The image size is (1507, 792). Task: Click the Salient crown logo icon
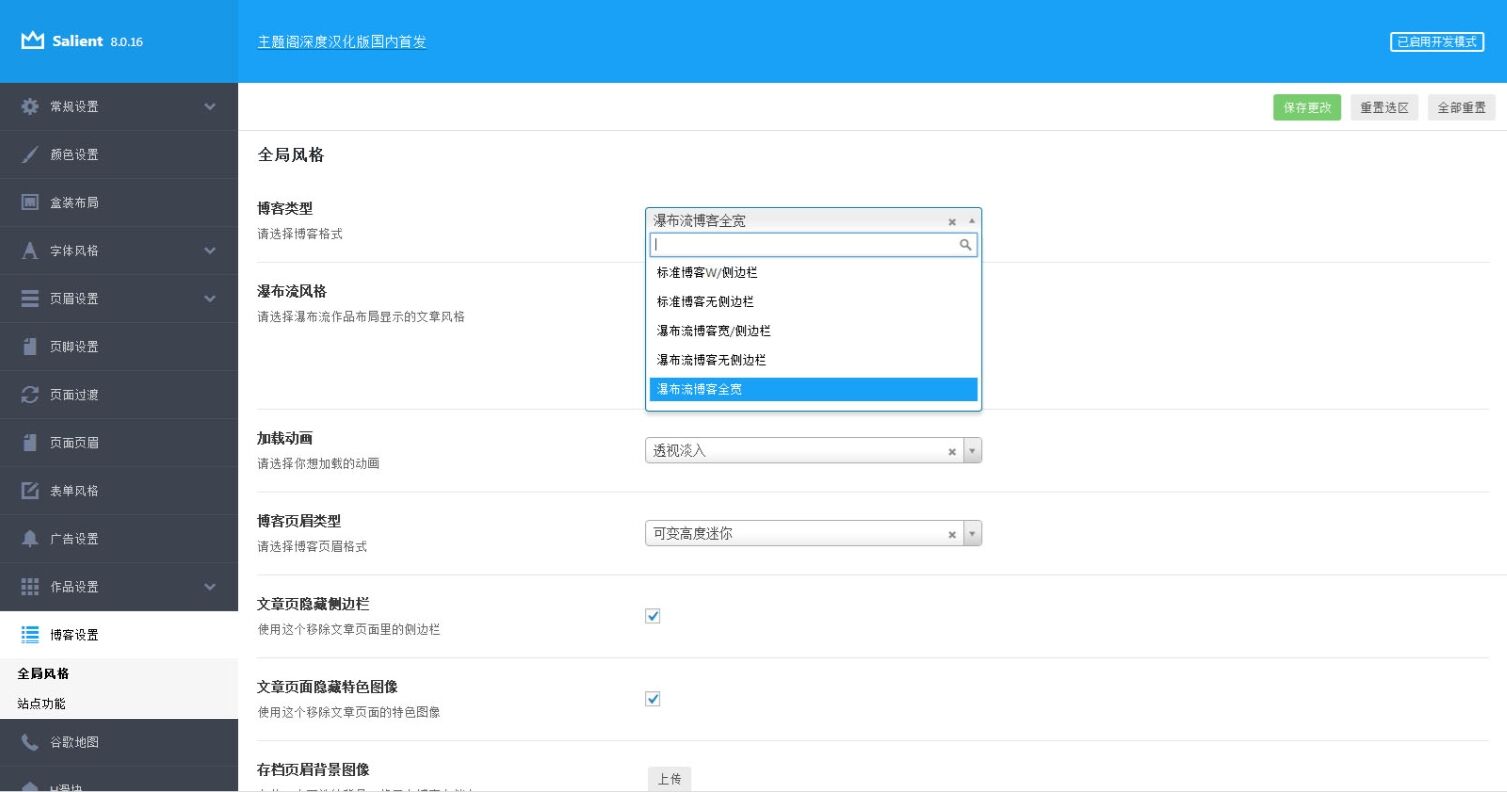(x=33, y=40)
